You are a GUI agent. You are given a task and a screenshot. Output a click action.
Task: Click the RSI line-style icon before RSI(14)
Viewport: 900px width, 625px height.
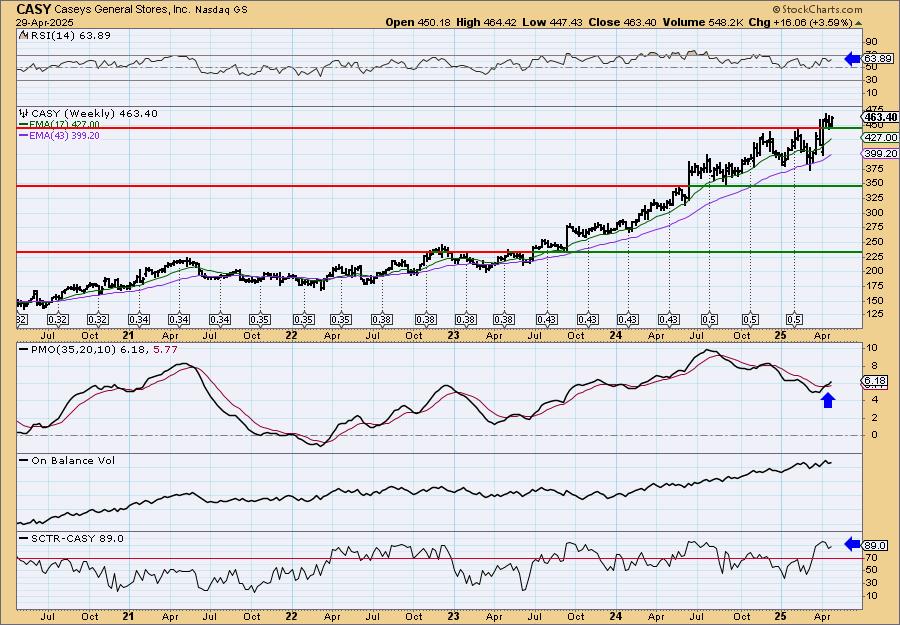click(x=23, y=35)
